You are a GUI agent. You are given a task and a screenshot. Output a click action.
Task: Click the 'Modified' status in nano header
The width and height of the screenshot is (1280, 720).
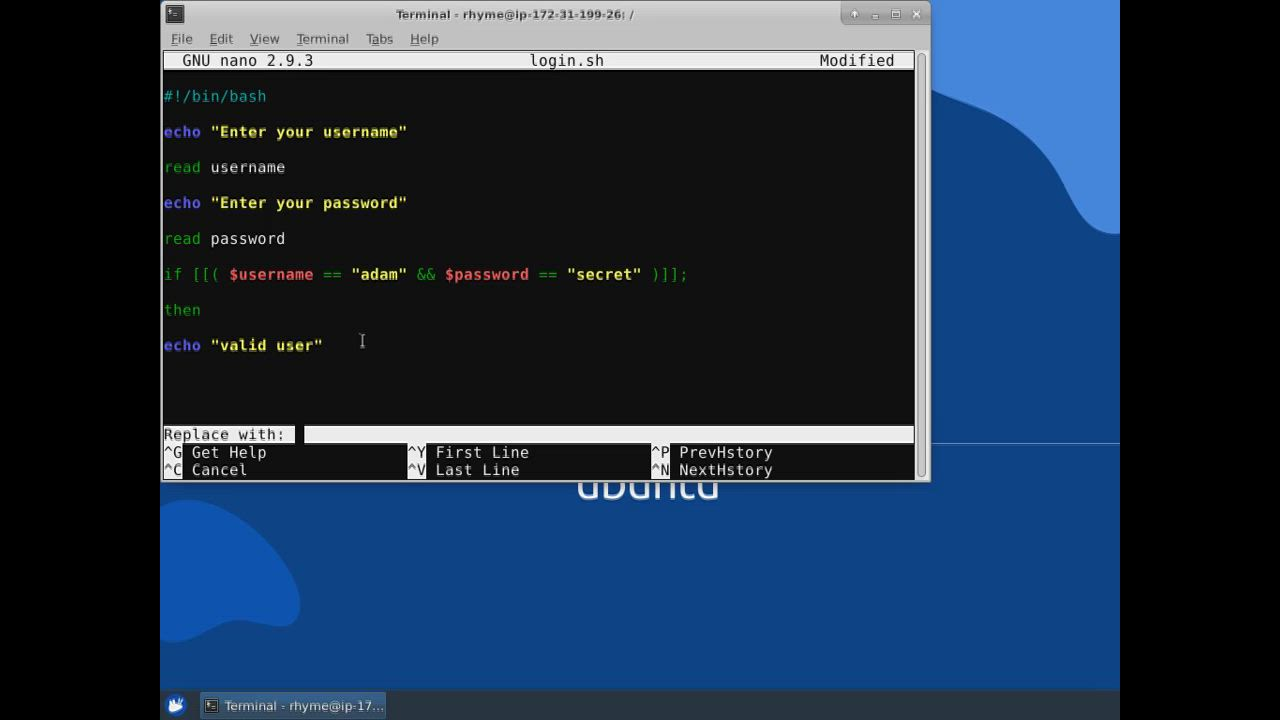point(857,61)
